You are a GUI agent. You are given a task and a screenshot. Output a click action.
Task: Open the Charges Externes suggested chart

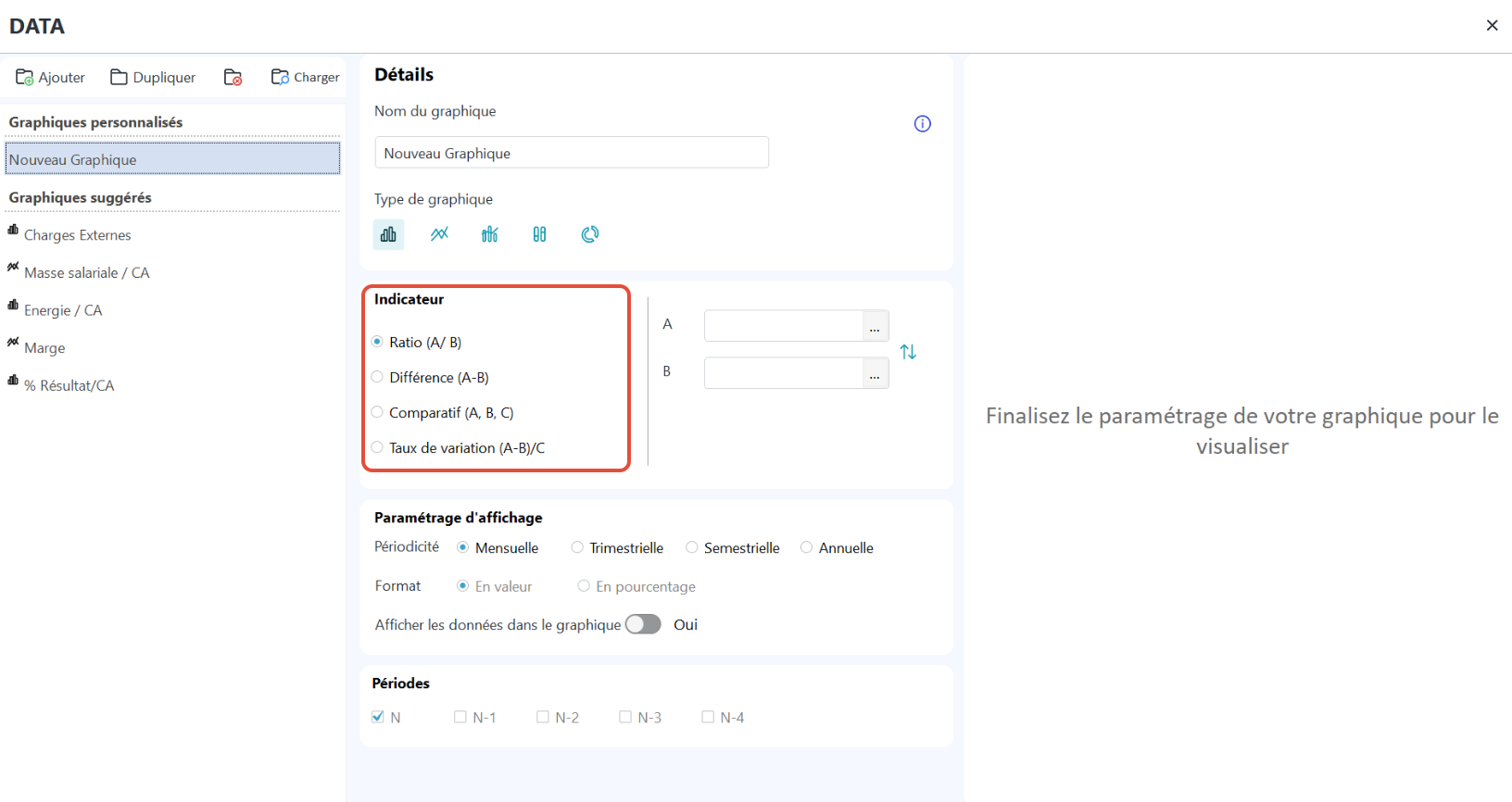pos(78,235)
